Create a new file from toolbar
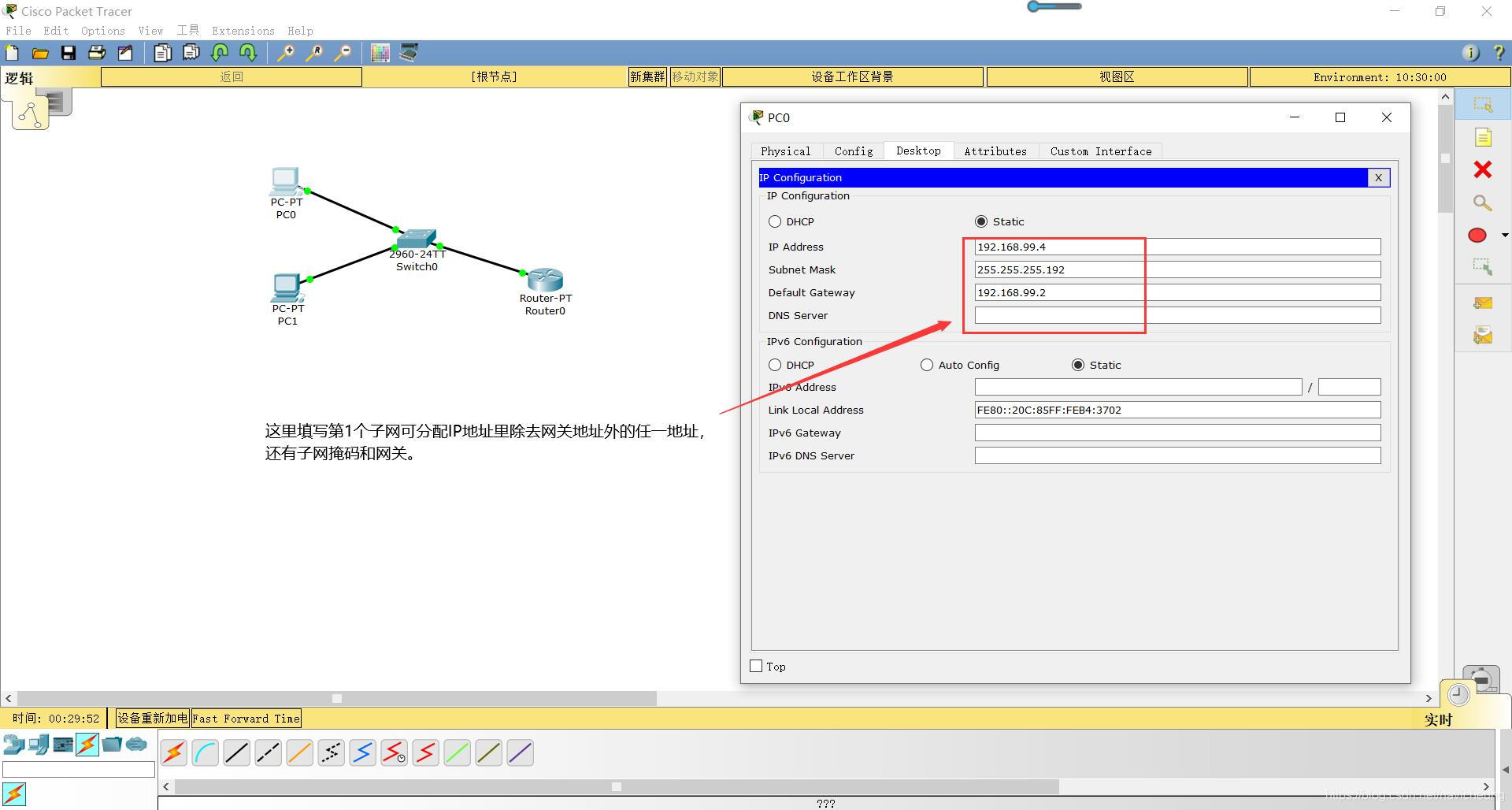 pyautogui.click(x=13, y=53)
